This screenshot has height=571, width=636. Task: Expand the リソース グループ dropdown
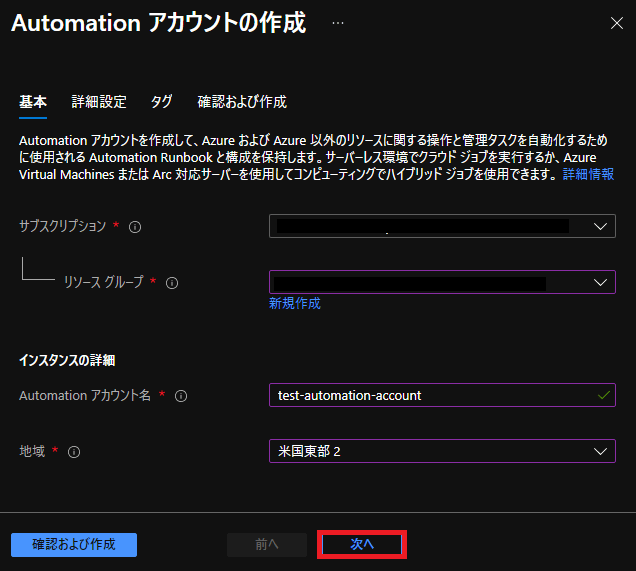click(x=442, y=282)
